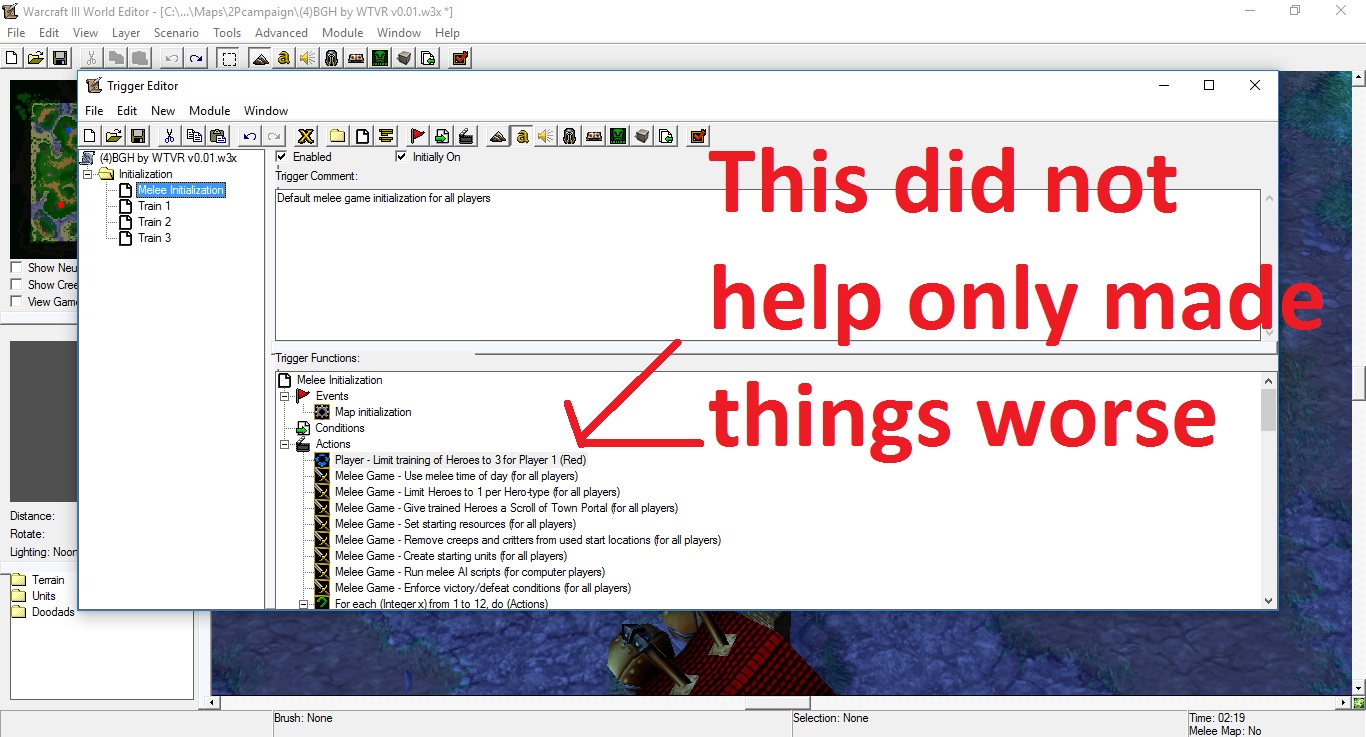Select Melee Initialization in trigger tree
Image resolution: width=1366 pixels, height=737 pixels.
click(x=180, y=190)
